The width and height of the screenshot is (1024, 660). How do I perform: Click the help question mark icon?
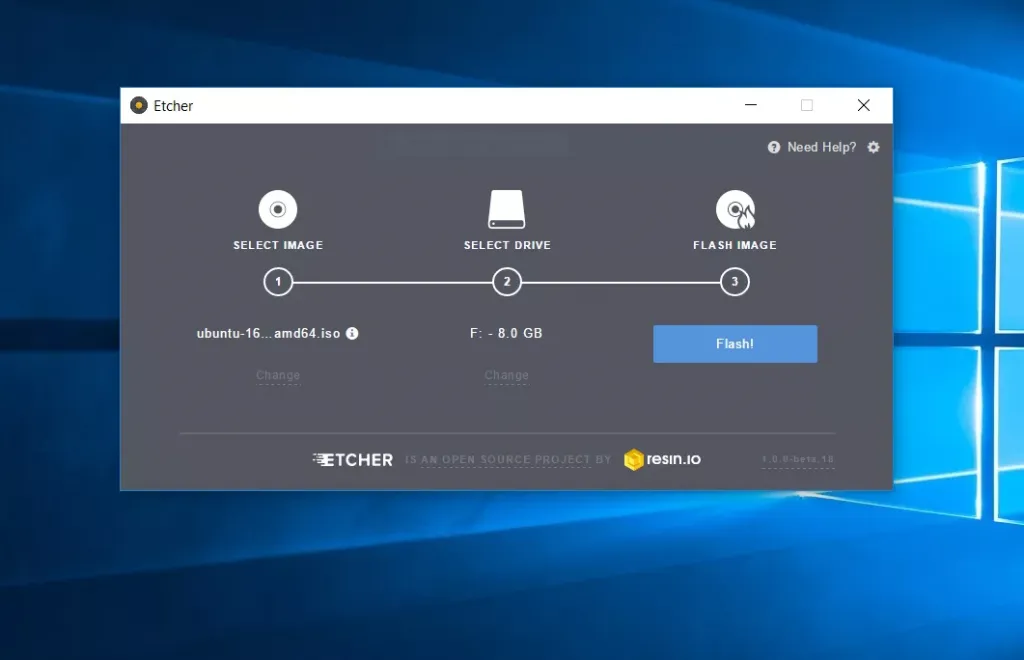click(x=774, y=147)
